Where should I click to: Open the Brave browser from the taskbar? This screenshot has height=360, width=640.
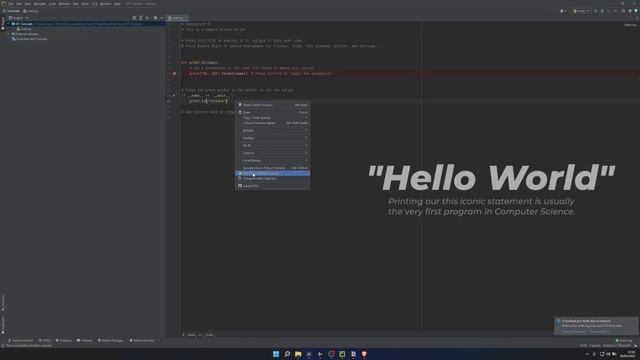(364, 354)
